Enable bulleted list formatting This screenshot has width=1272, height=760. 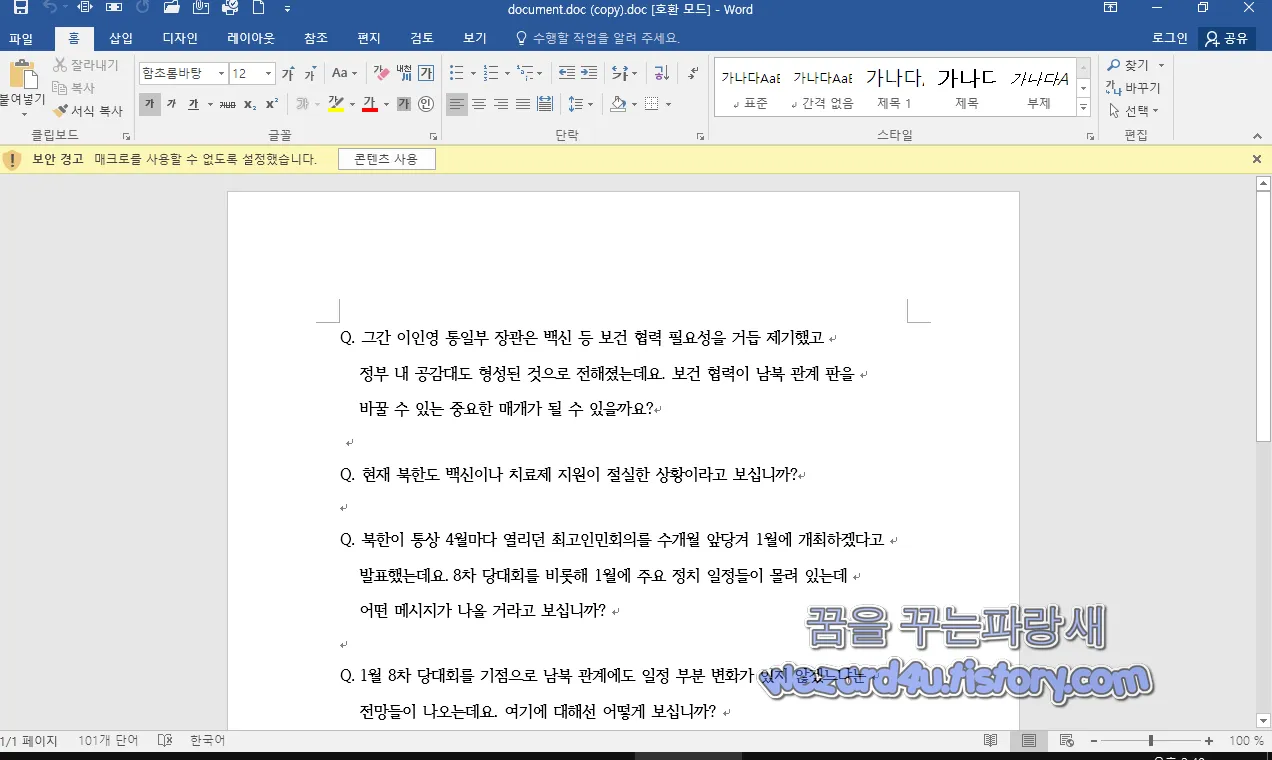(x=458, y=72)
